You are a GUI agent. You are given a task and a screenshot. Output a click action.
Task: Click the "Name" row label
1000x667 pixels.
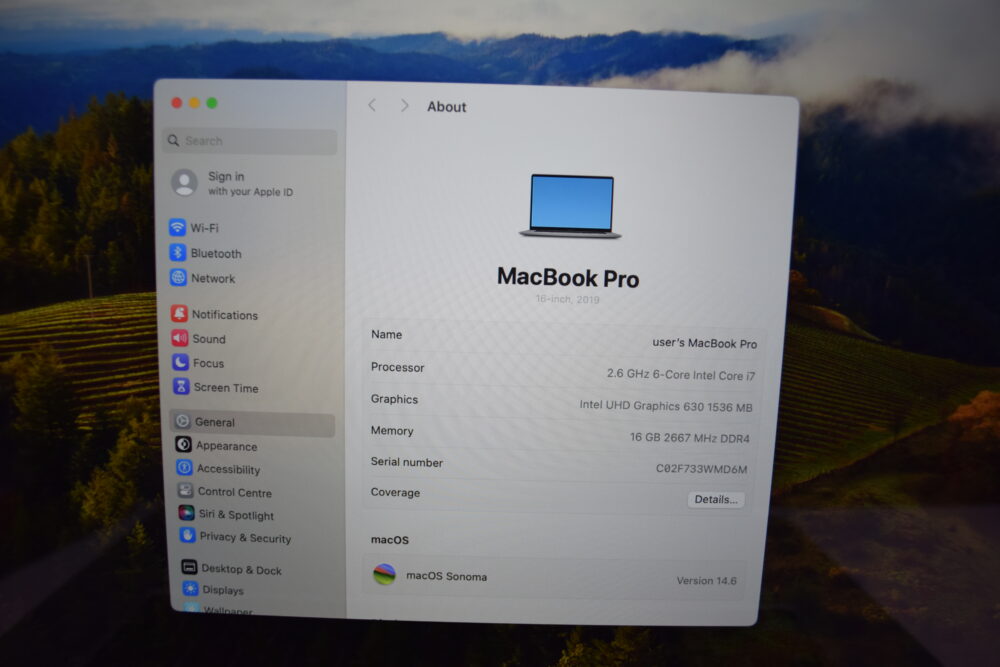(x=386, y=334)
